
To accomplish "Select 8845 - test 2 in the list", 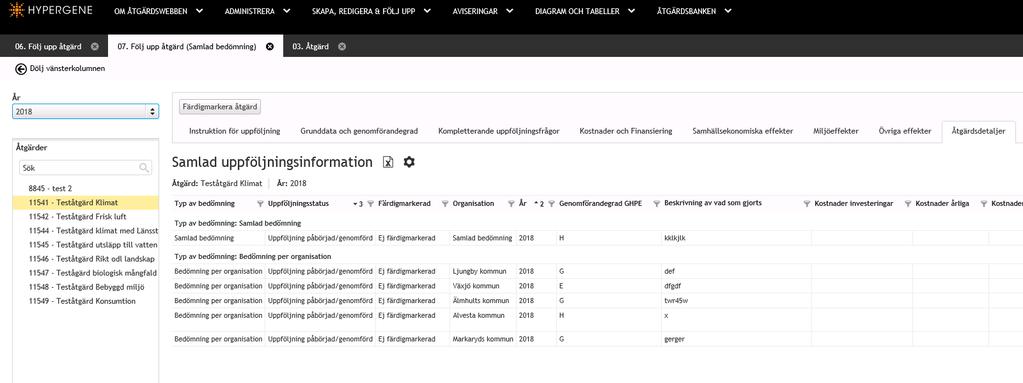I will [50, 188].
